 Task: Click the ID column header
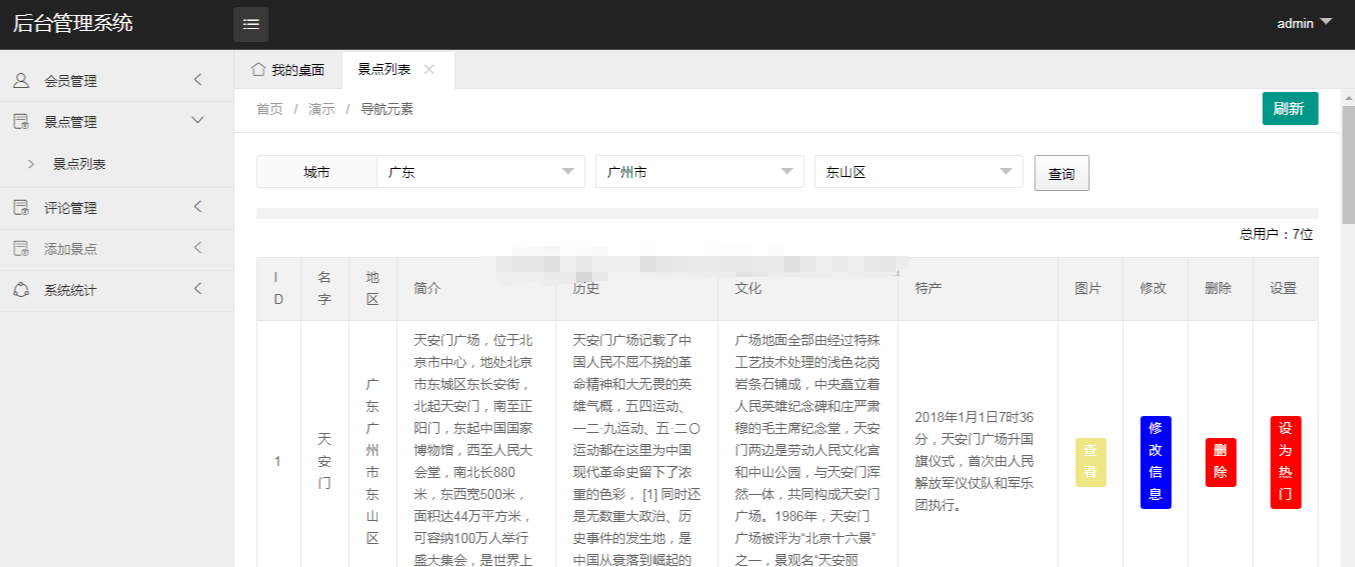coord(279,288)
